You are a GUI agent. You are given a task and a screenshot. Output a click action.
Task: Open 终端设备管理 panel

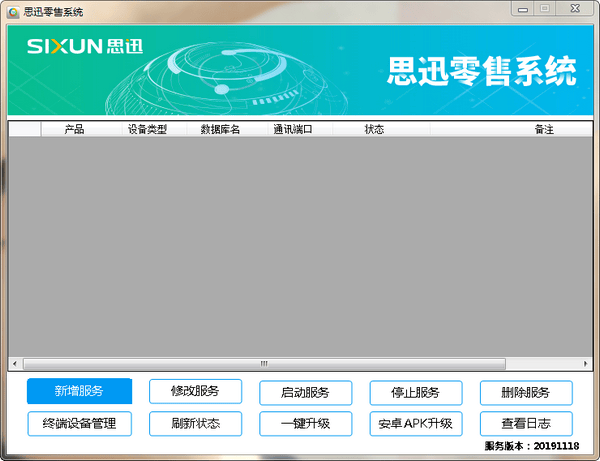pyautogui.click(x=79, y=423)
